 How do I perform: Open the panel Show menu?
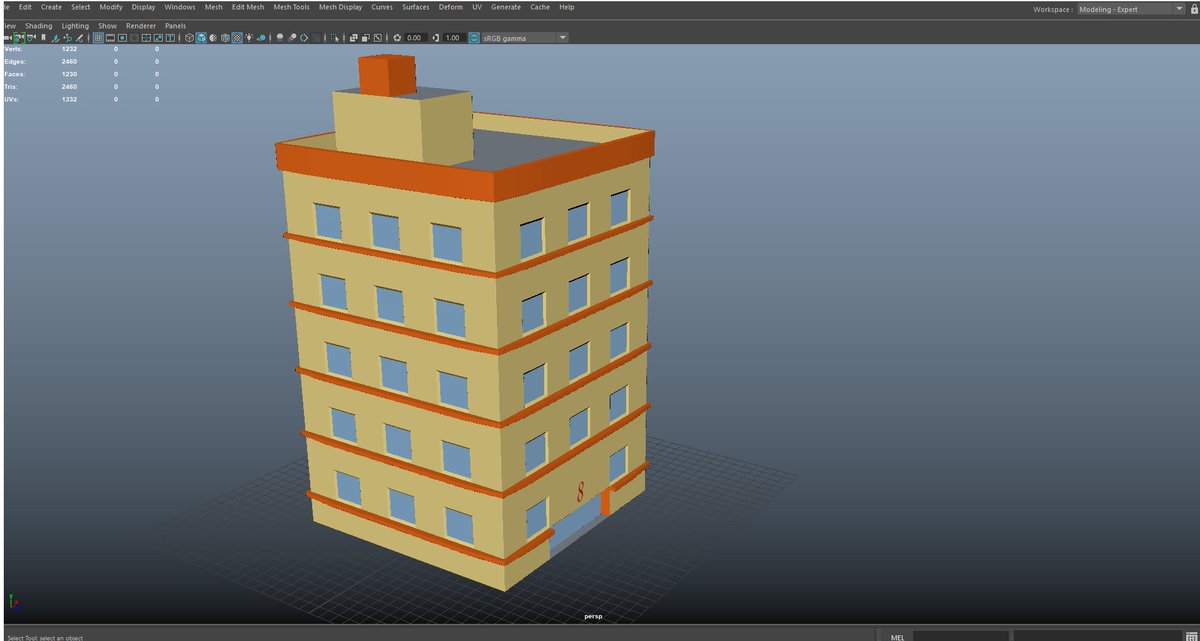(x=107, y=26)
